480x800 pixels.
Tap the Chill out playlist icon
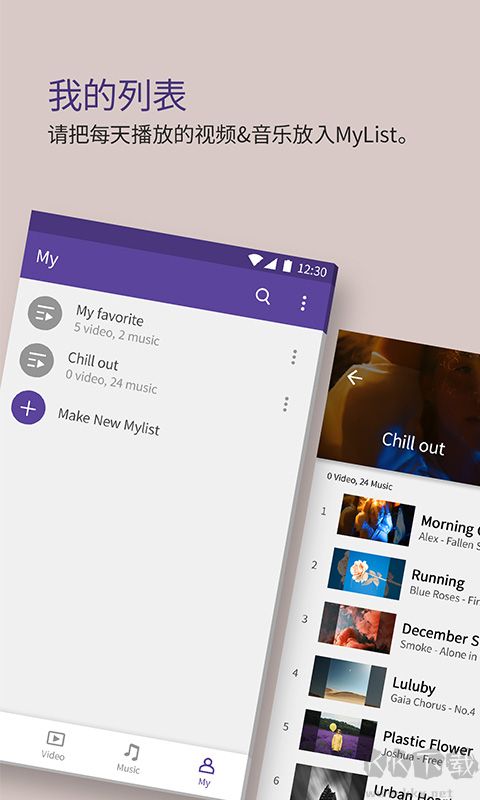coord(36,360)
